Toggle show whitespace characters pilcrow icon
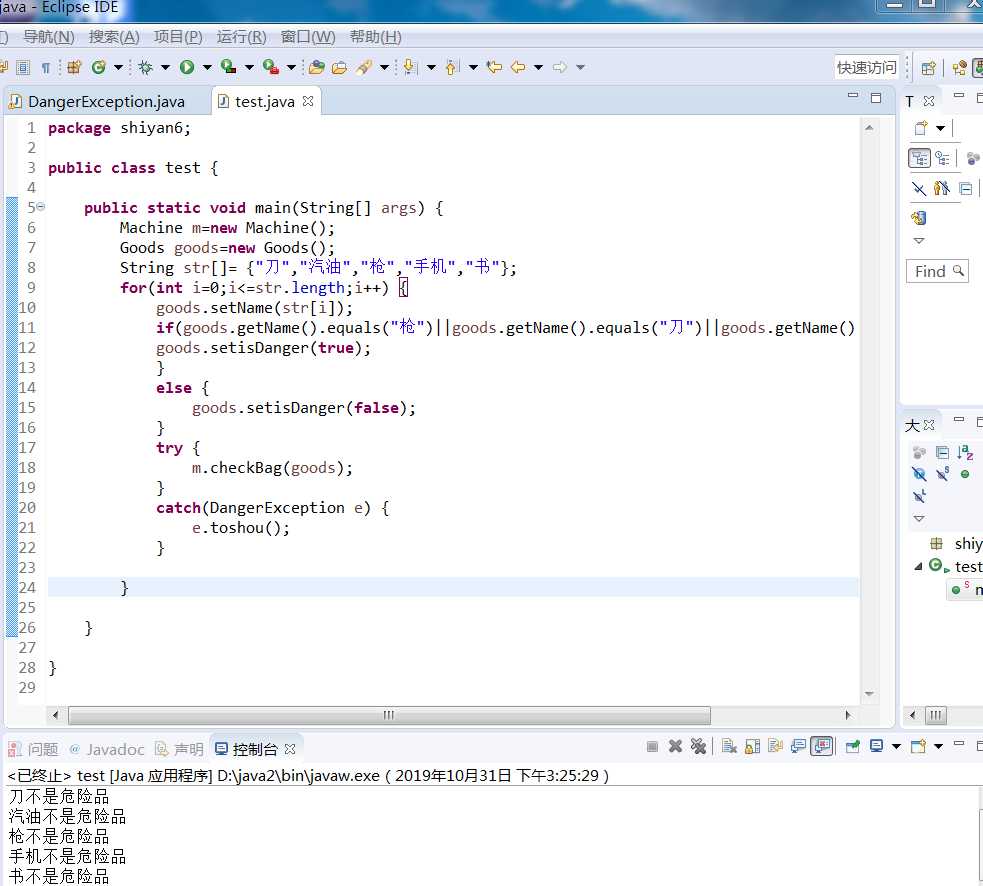Image resolution: width=983 pixels, height=886 pixels. (45, 67)
